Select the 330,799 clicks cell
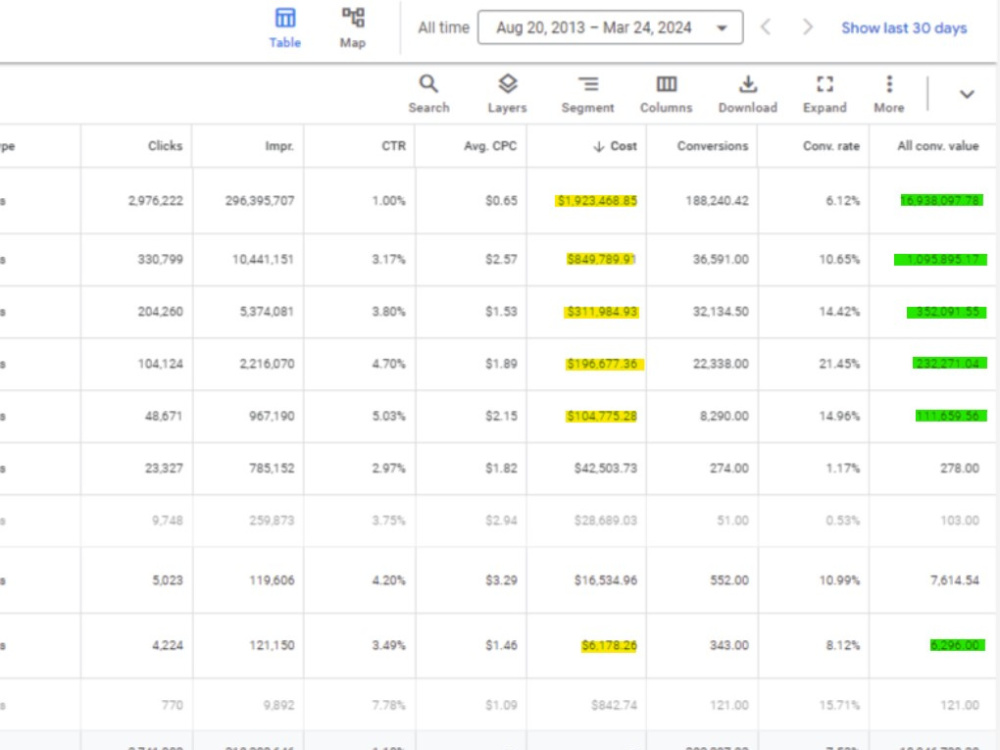Screen dimensions: 1000x750 pos(160,260)
